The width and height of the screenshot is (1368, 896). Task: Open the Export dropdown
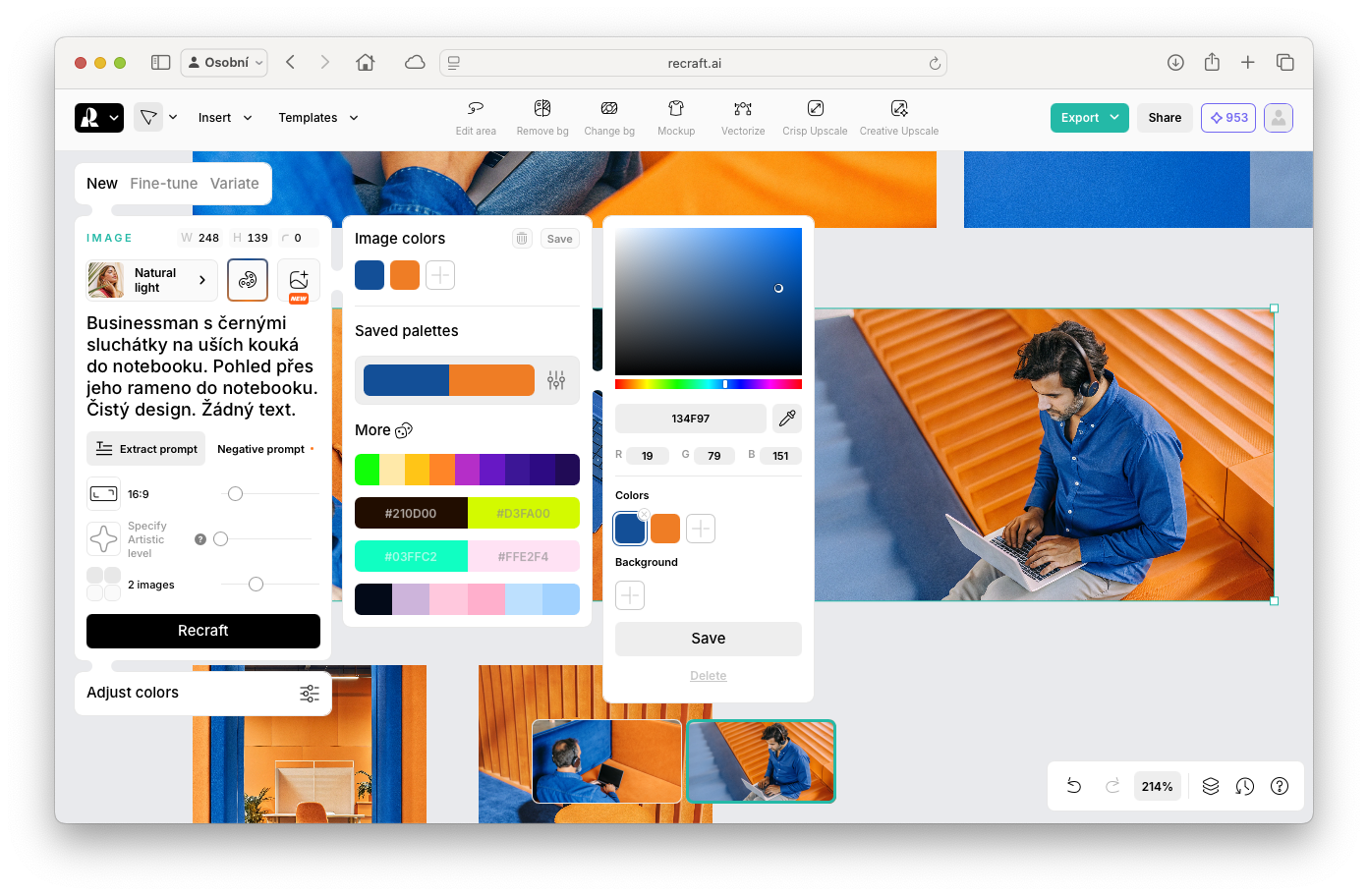coord(1090,118)
